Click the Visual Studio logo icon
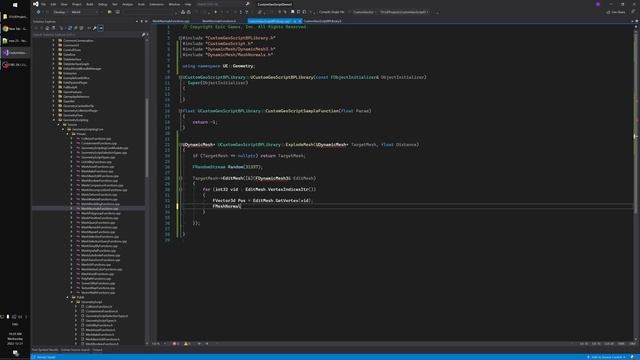Screen dimensions: 640x360 [x=36, y=4]
